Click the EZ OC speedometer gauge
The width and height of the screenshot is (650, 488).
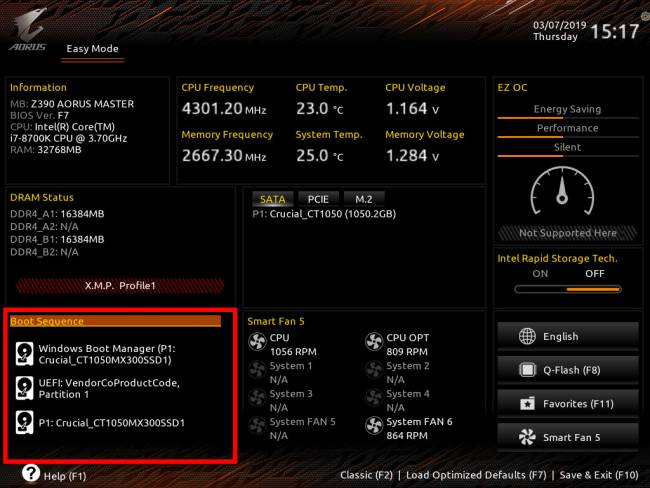coord(563,191)
